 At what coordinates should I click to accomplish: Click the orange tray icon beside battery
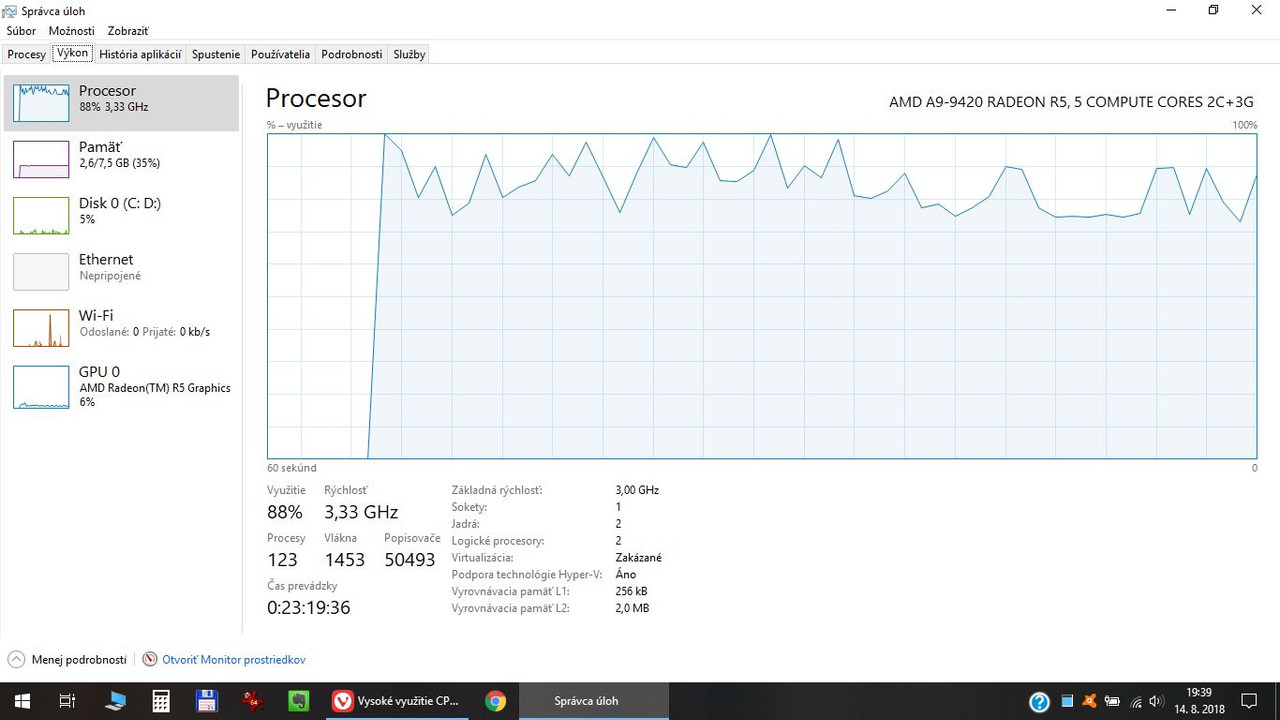pyautogui.click(x=1090, y=701)
